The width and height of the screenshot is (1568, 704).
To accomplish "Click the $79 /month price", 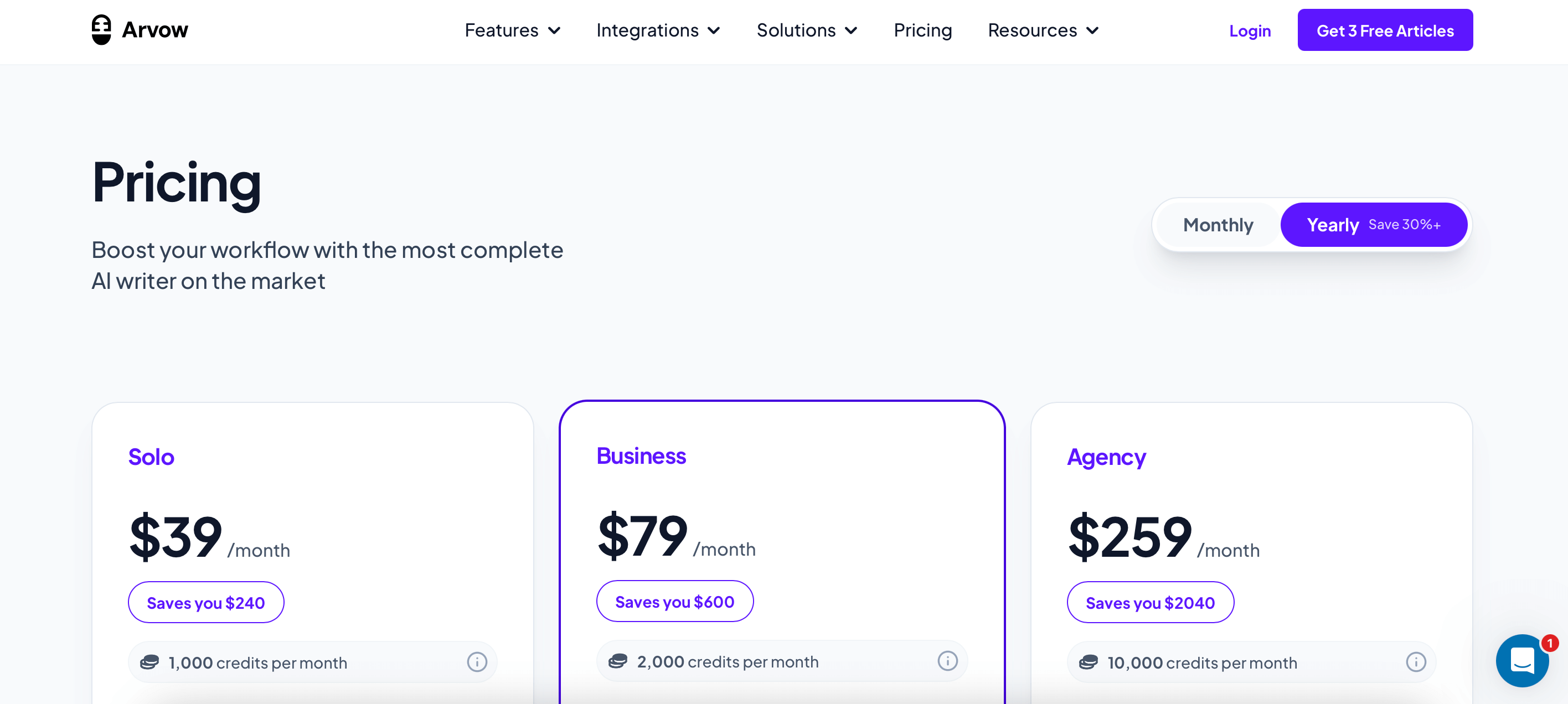I will click(676, 535).
